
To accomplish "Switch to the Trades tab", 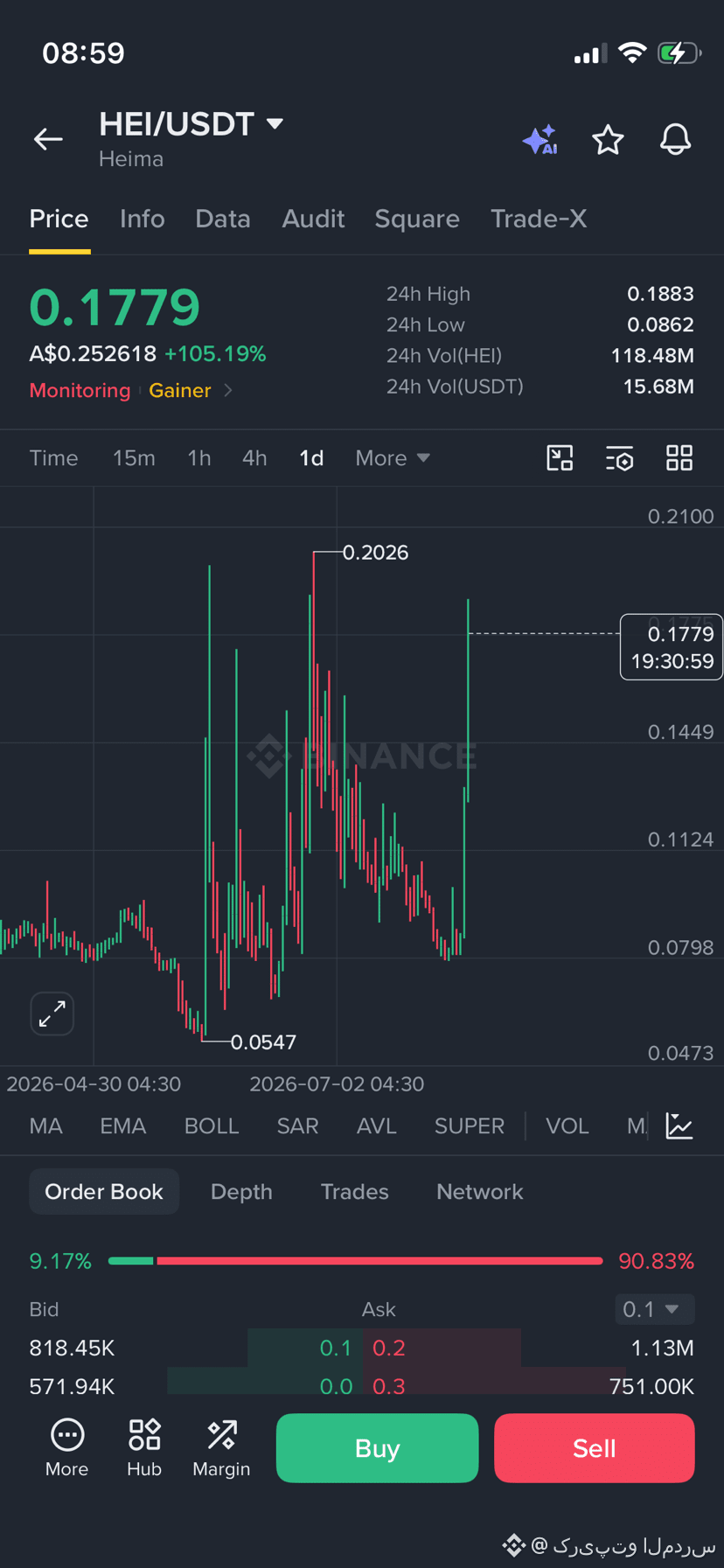I will click(354, 1192).
